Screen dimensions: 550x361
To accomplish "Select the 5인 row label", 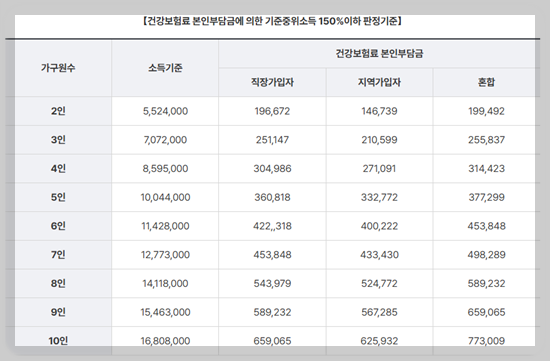I will (58, 198).
